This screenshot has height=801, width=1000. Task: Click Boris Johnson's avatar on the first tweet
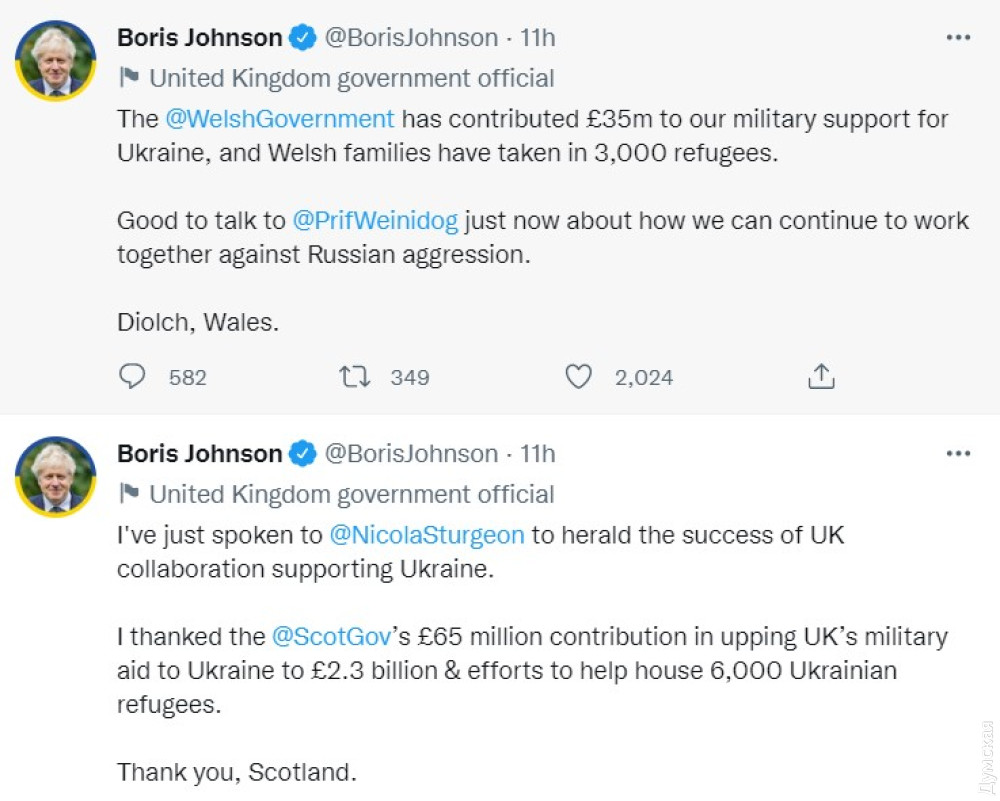(x=56, y=61)
